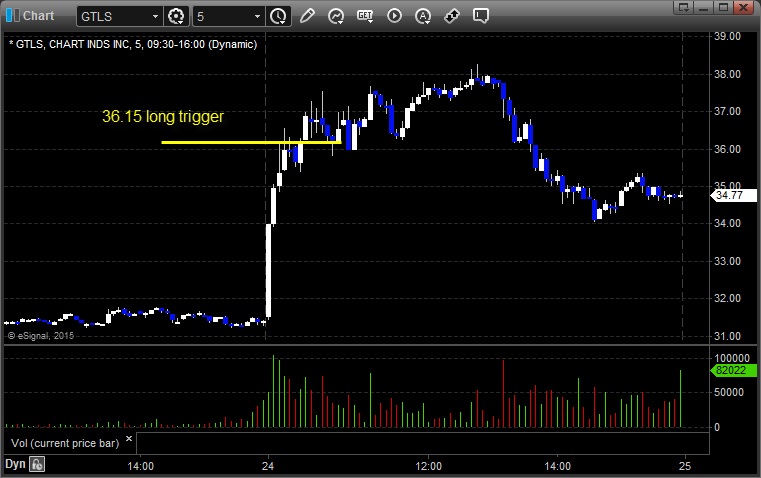Screen dimensions: 761x478
Task: Open the alerts A icon menu
Action: point(423,16)
